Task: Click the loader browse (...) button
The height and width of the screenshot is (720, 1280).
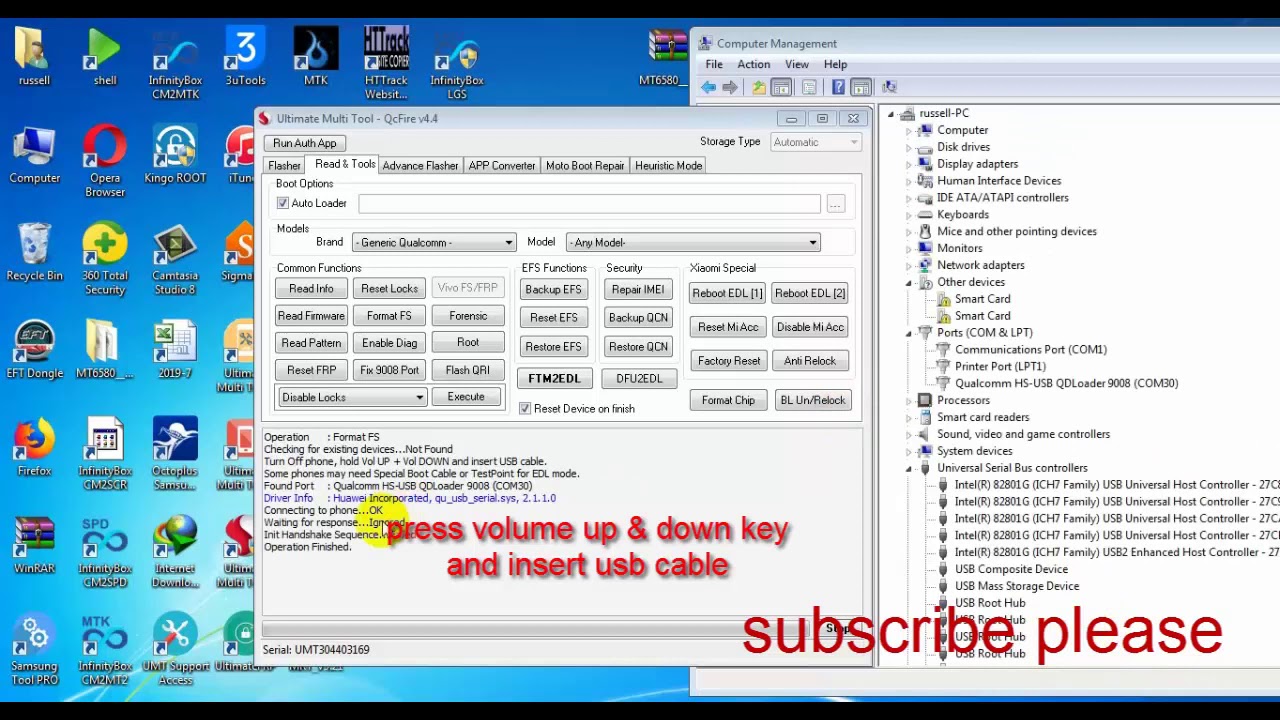Action: [x=835, y=204]
